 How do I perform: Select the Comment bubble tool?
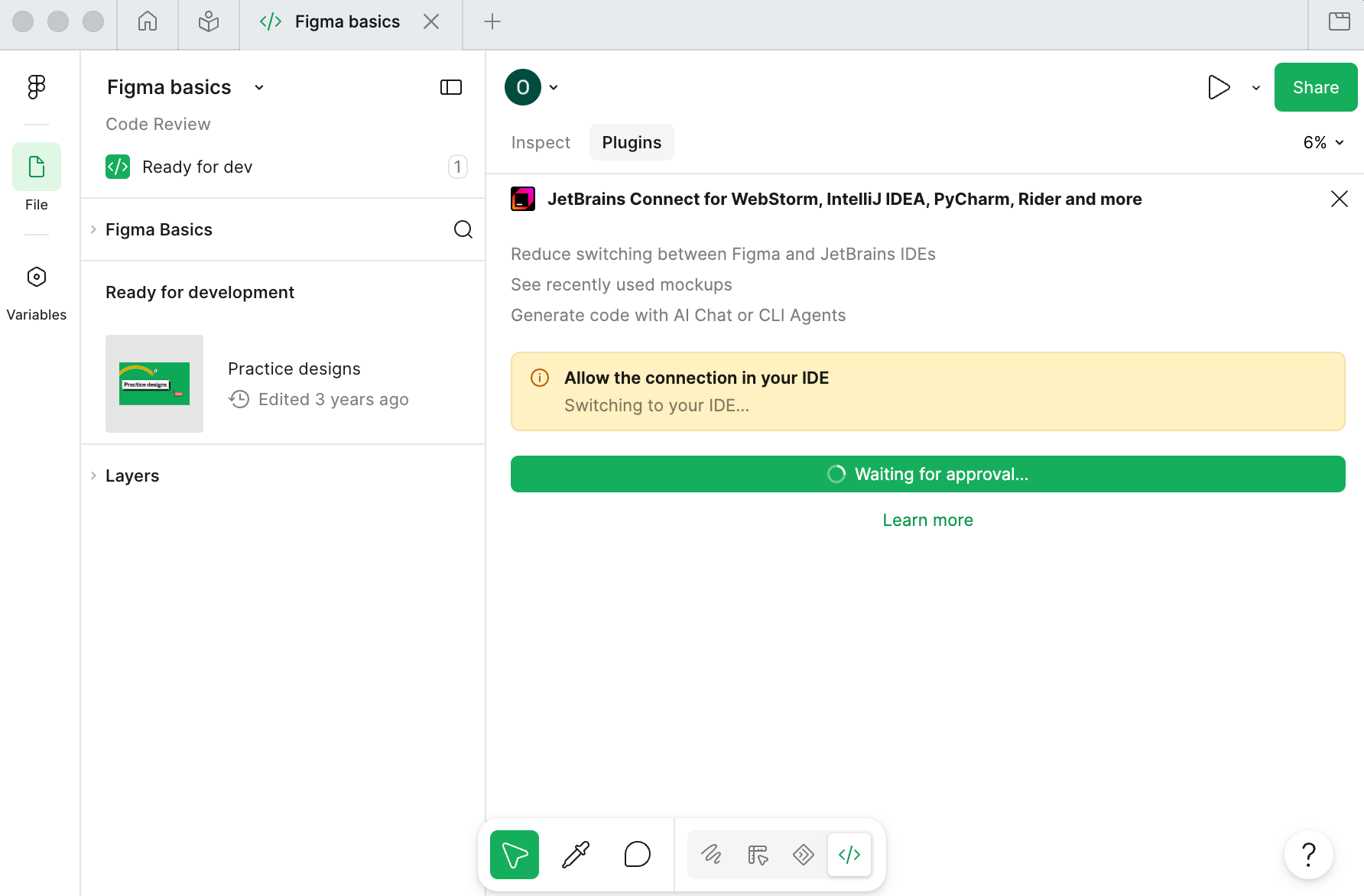[637, 855]
